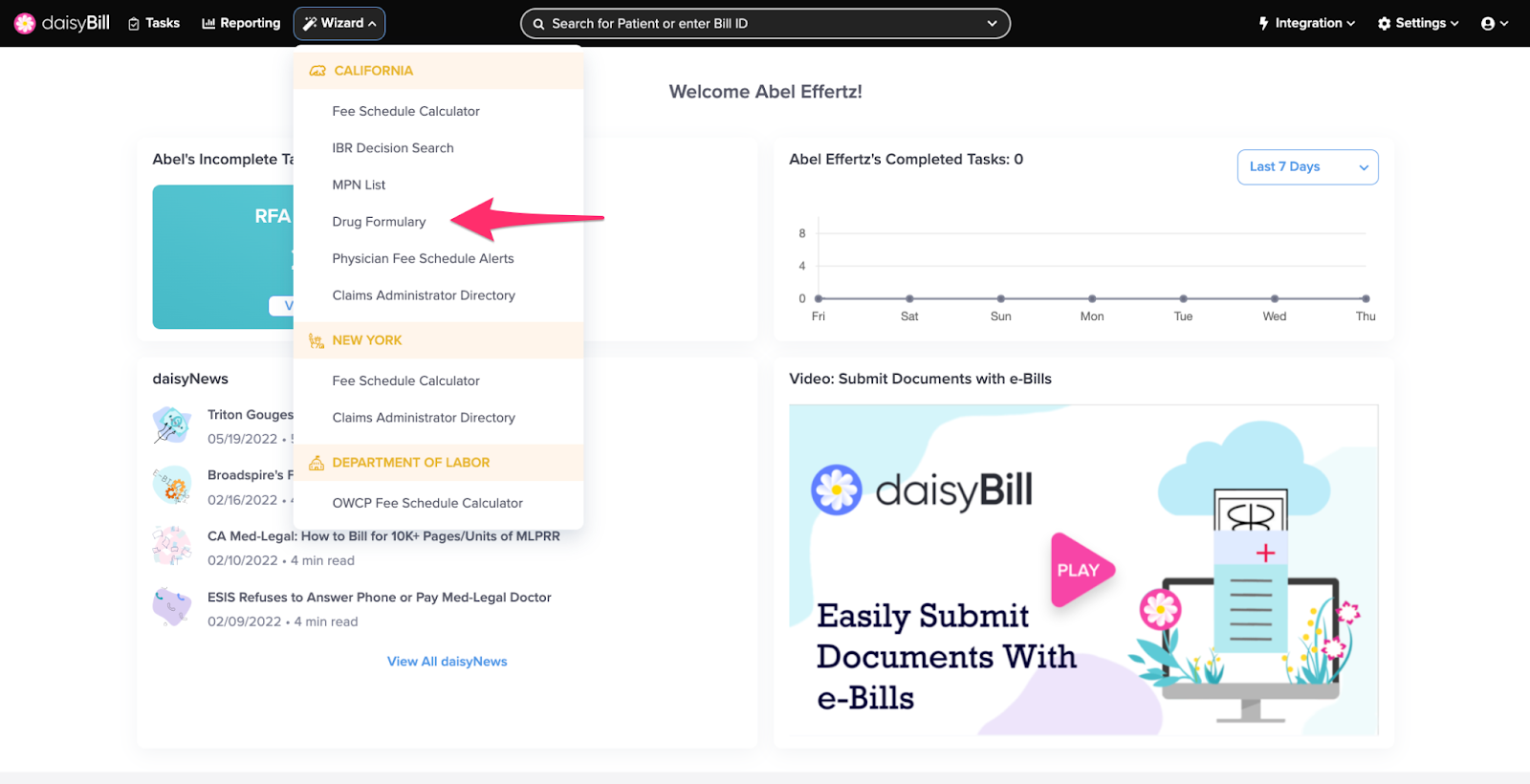1530x784 pixels.
Task: Collapse the Wizard dropdown menu
Action: pyautogui.click(x=339, y=23)
